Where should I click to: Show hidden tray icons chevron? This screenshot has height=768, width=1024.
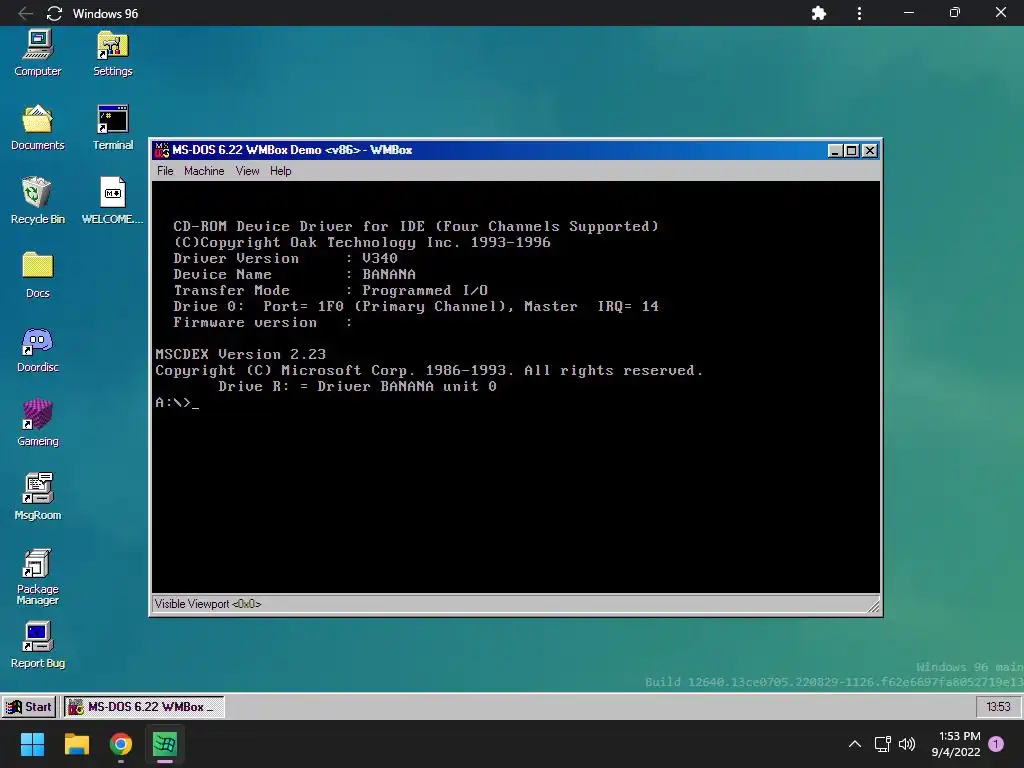[x=854, y=744]
